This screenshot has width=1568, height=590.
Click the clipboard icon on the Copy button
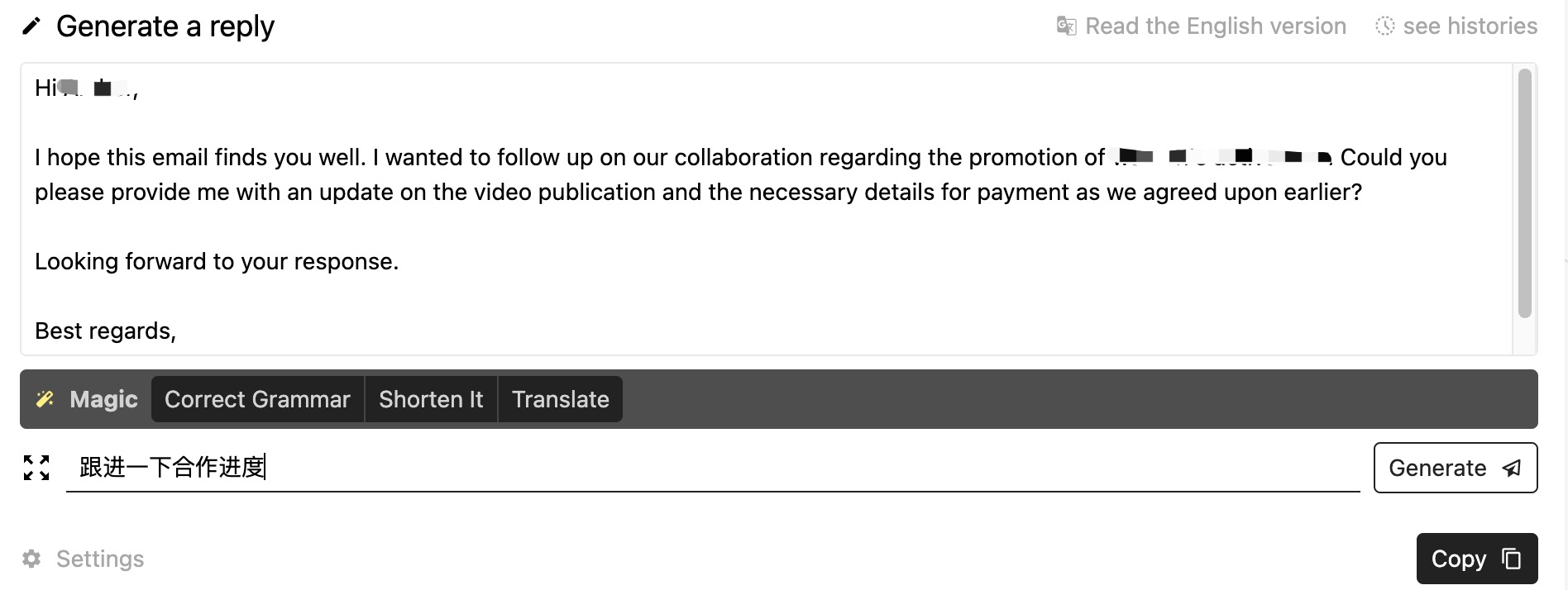tap(1511, 559)
